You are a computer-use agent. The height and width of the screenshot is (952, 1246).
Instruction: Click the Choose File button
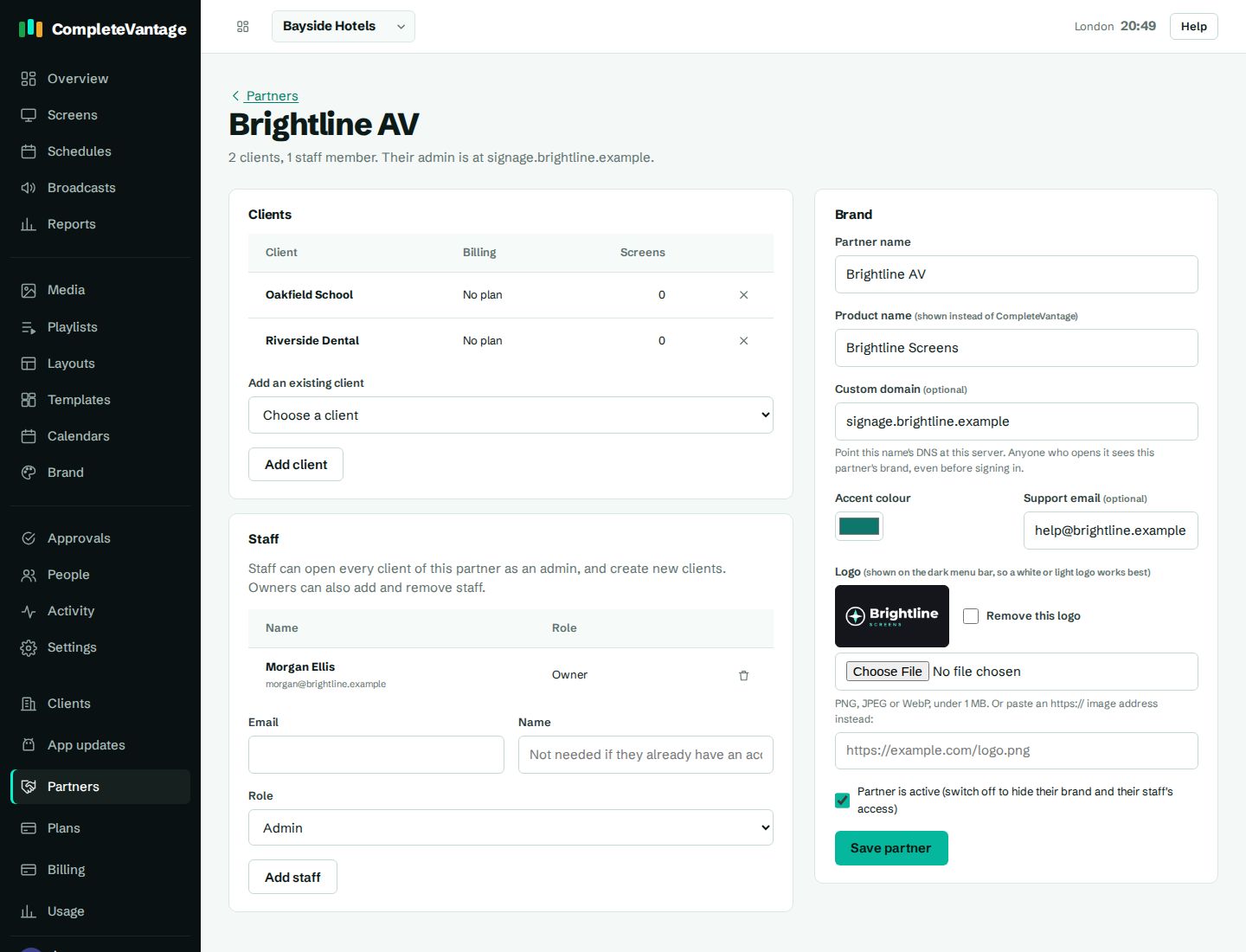pyautogui.click(x=888, y=672)
